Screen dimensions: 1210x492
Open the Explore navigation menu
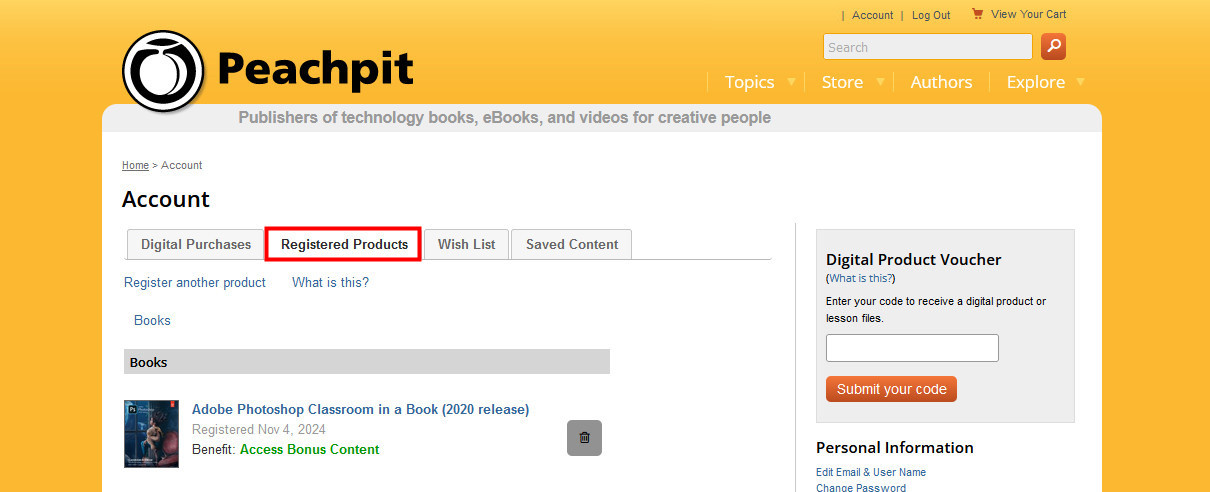(x=1035, y=82)
